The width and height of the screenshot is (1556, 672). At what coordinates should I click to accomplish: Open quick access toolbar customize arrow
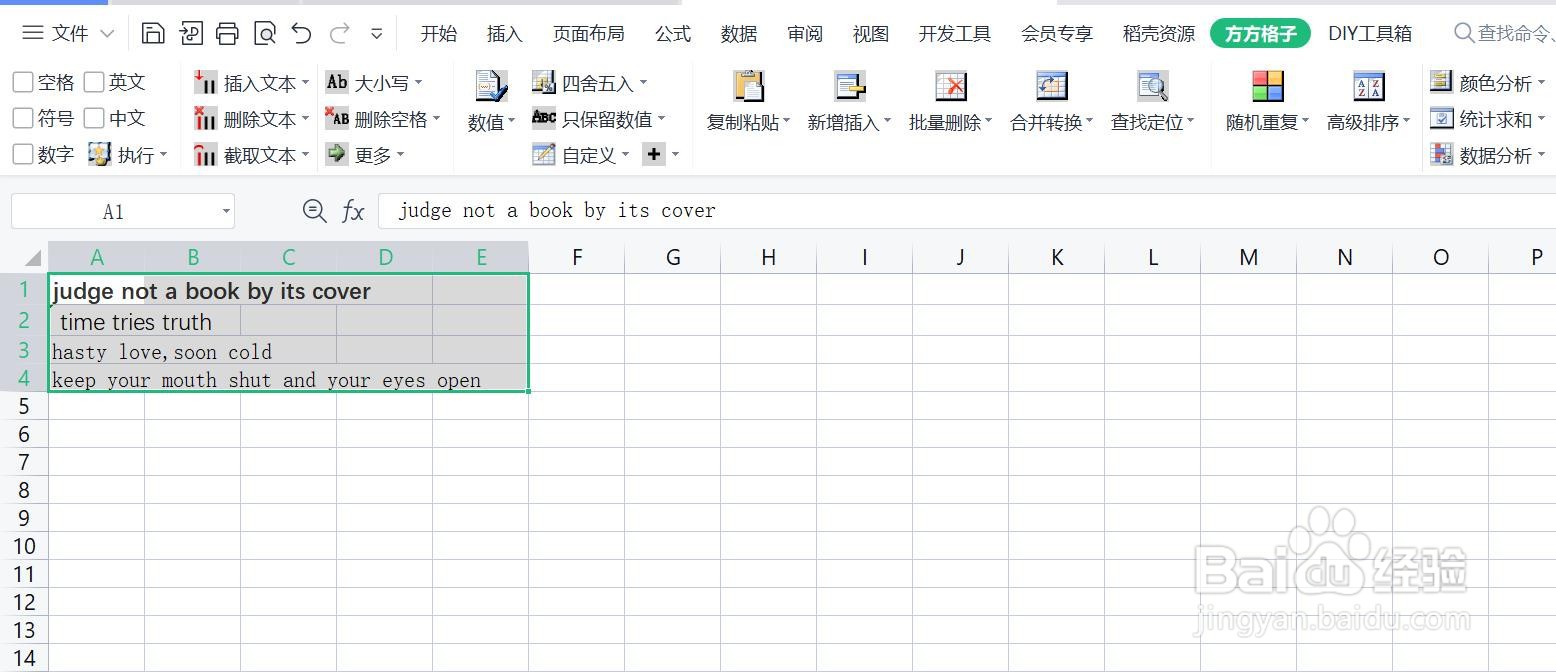pos(377,33)
